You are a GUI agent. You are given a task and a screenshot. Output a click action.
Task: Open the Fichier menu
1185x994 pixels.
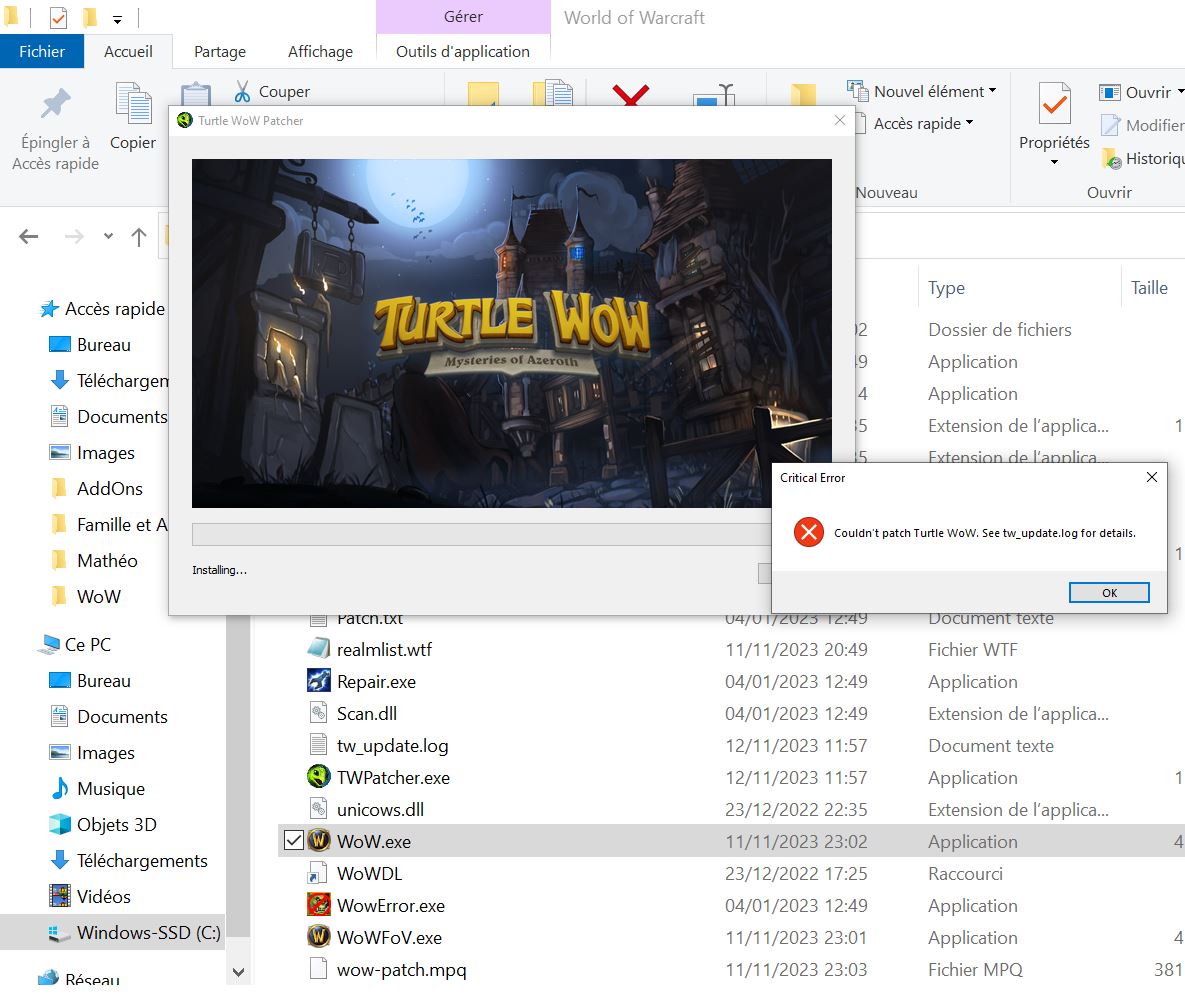tap(42, 51)
